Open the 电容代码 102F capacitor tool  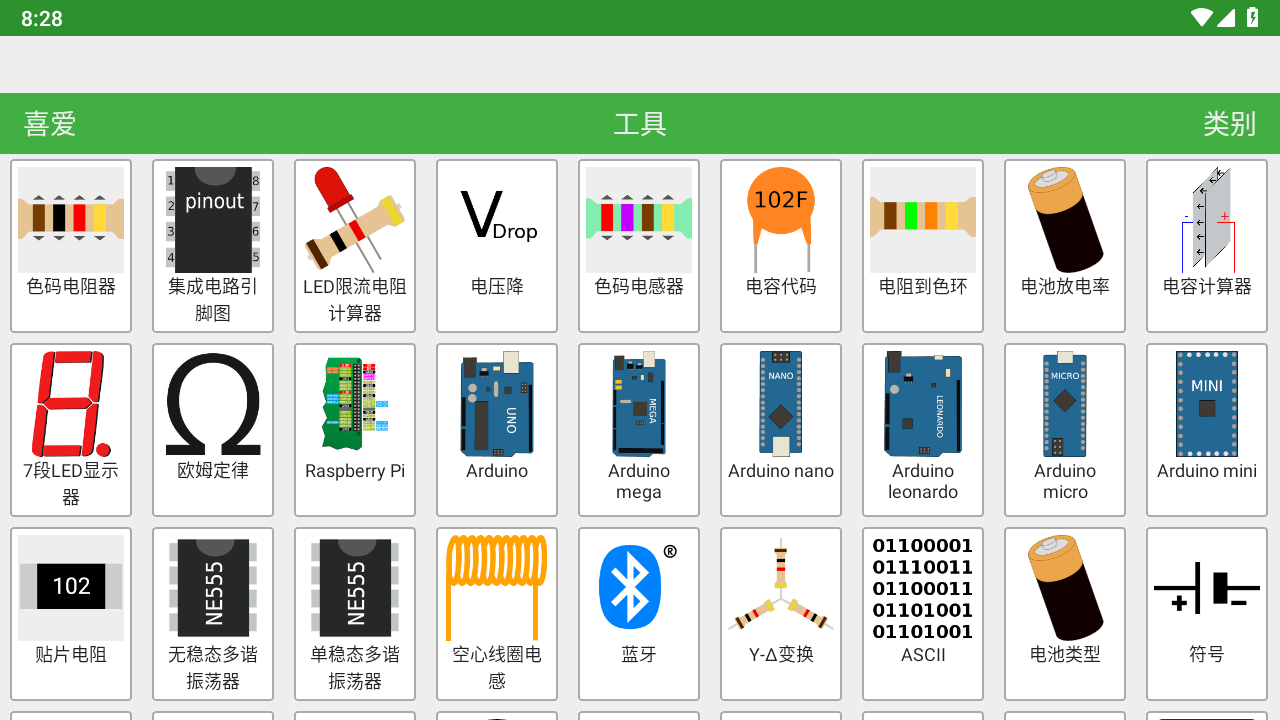781,246
